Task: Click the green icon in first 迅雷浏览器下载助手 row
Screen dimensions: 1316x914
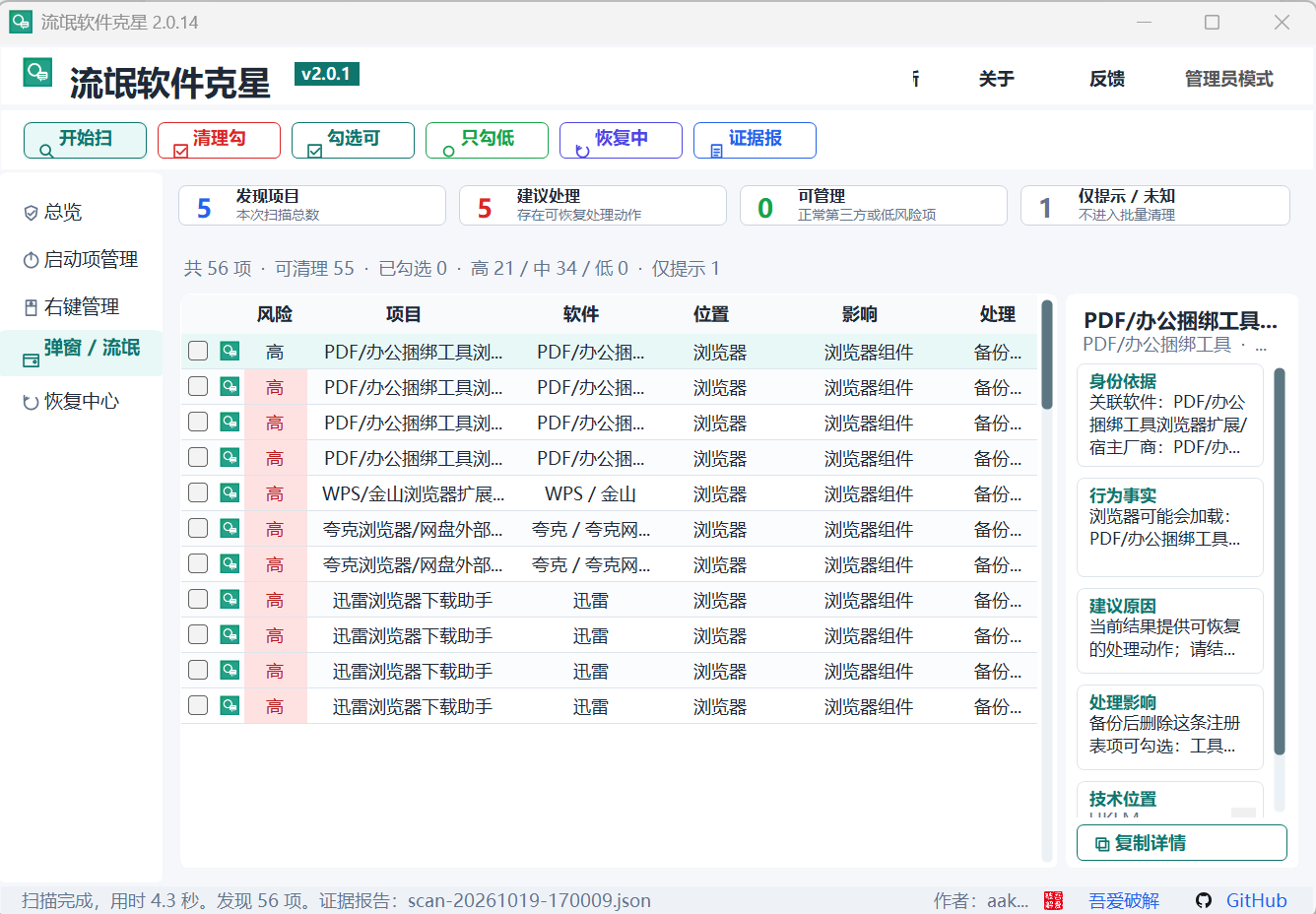Action: click(x=230, y=599)
